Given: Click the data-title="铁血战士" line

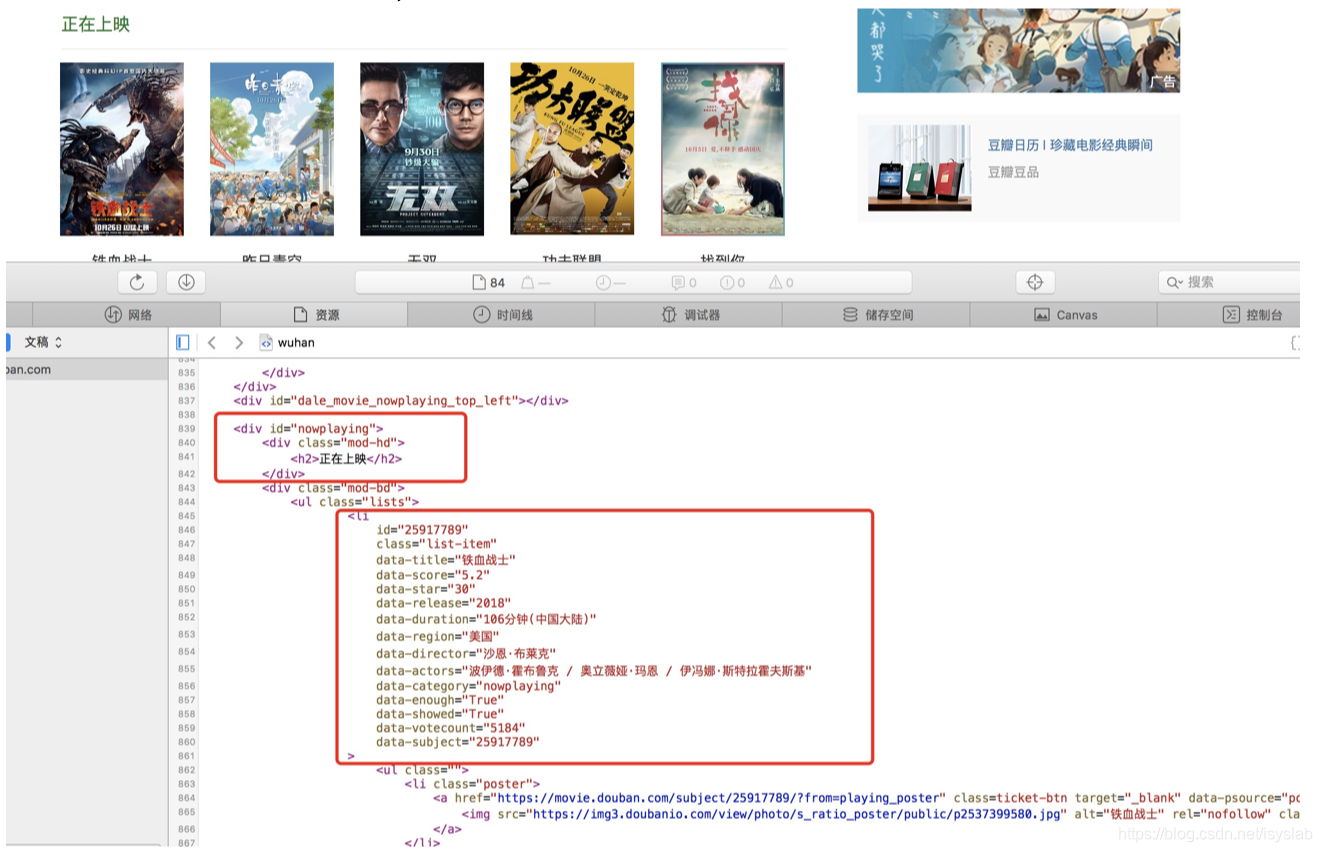Looking at the screenshot, I should [446, 560].
